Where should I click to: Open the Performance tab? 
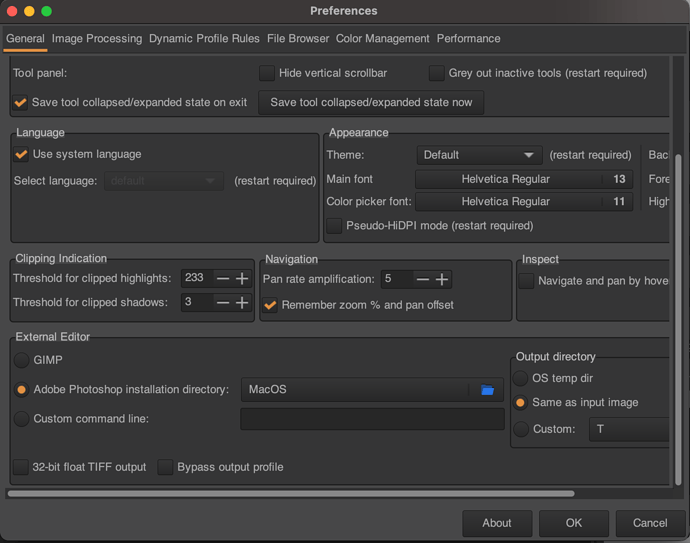[x=468, y=39]
